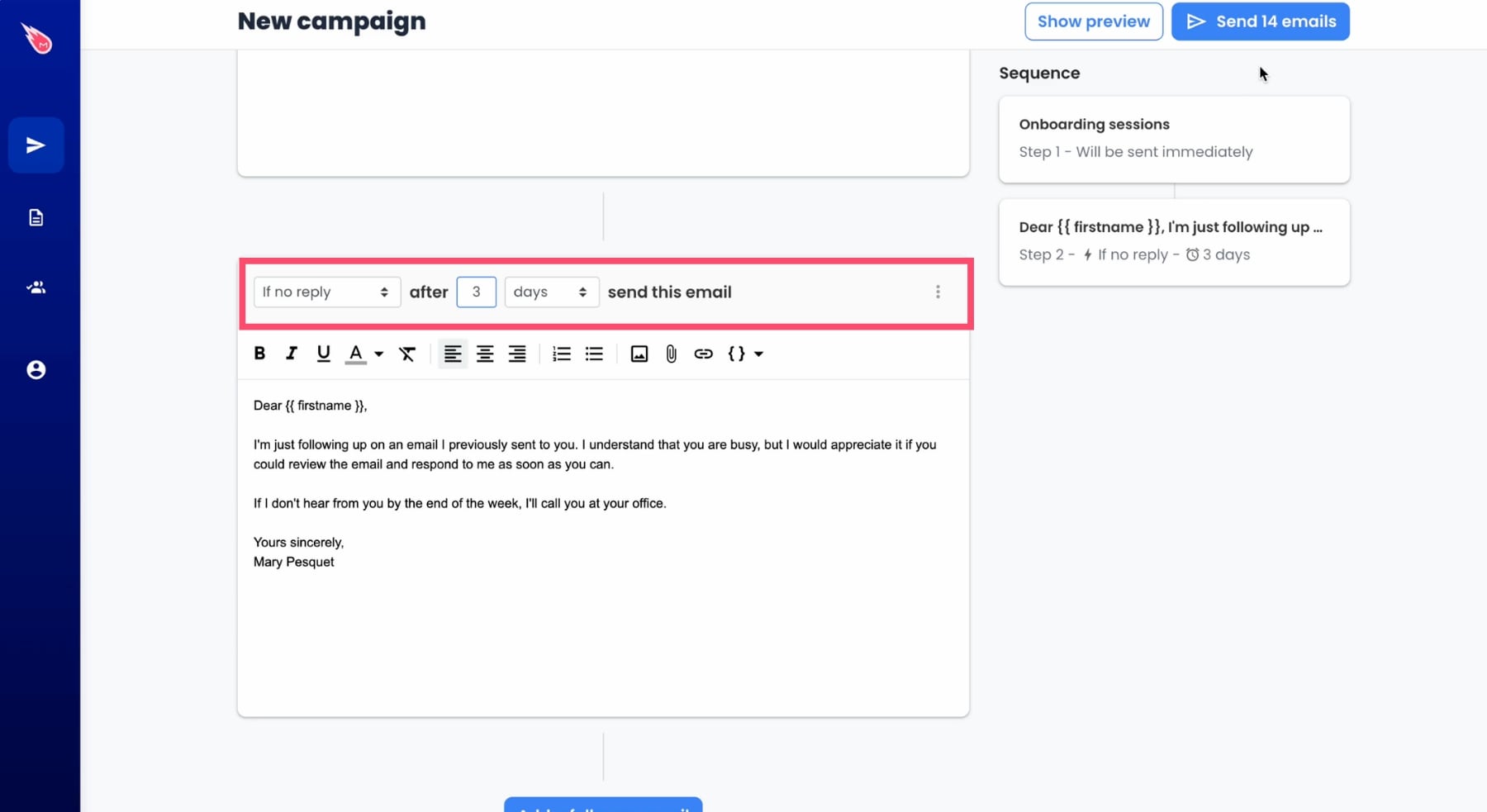Image resolution: width=1487 pixels, height=812 pixels.
Task: Toggle bold formatting in the editor toolbar
Action: [x=259, y=354]
